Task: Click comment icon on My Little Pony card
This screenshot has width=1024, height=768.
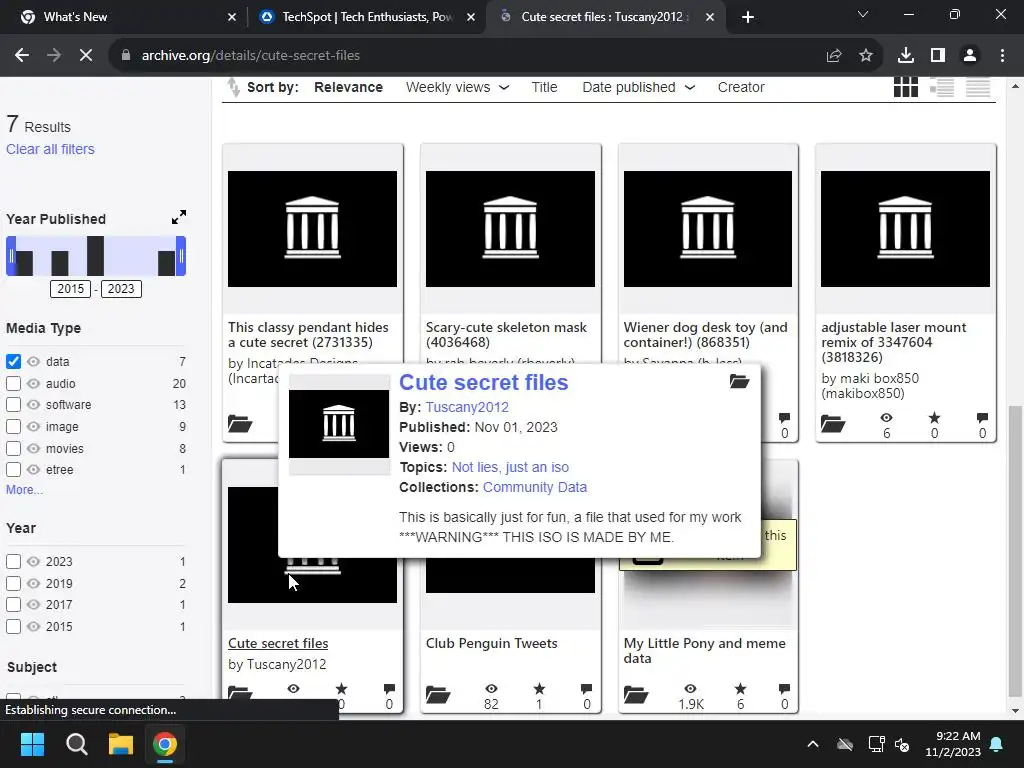Action: pyautogui.click(x=784, y=688)
